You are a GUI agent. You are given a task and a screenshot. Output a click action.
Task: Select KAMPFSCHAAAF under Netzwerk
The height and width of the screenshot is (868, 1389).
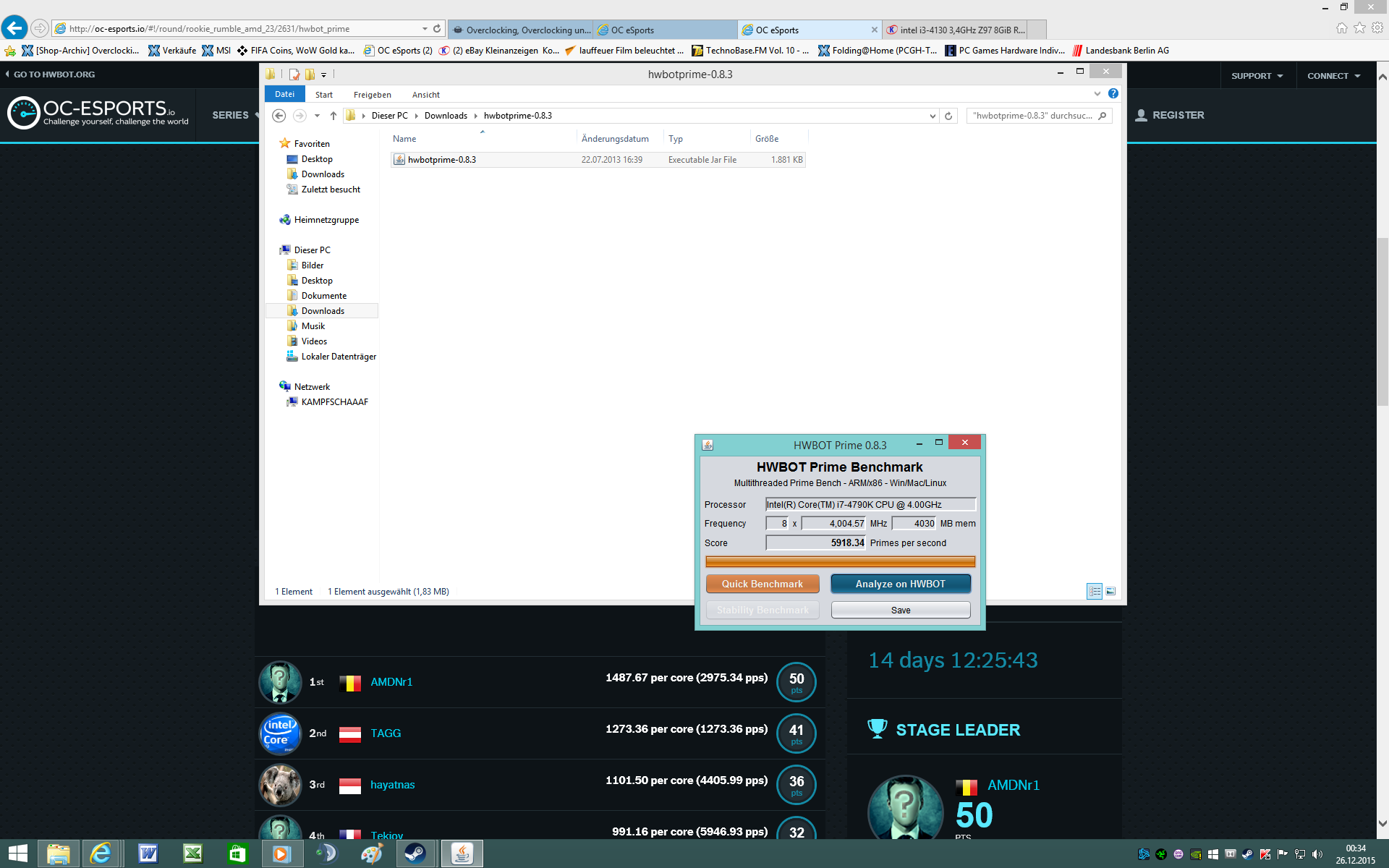tap(334, 402)
